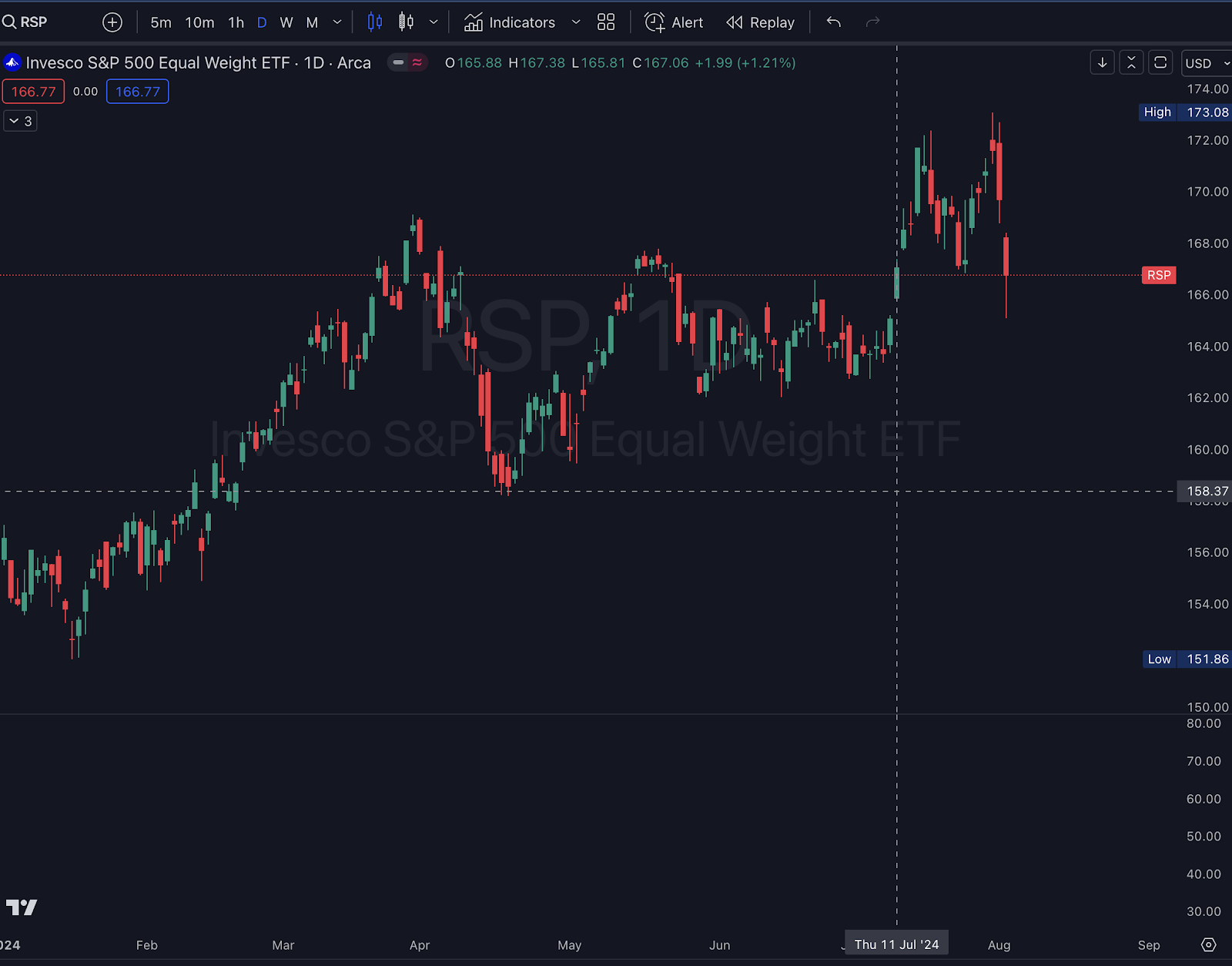
Task: Expand the favorite indicators dropdown arrow
Action: click(x=576, y=22)
